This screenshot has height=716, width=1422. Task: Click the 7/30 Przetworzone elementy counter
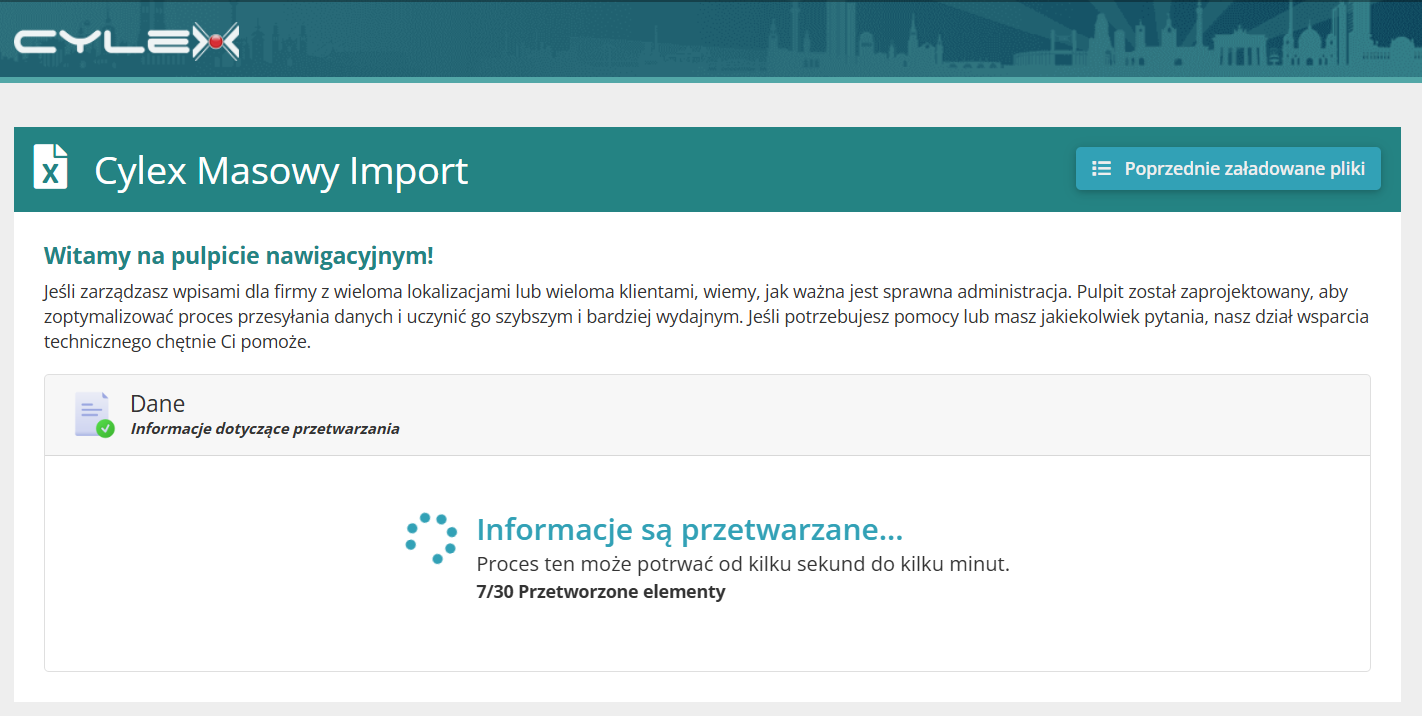(x=601, y=591)
